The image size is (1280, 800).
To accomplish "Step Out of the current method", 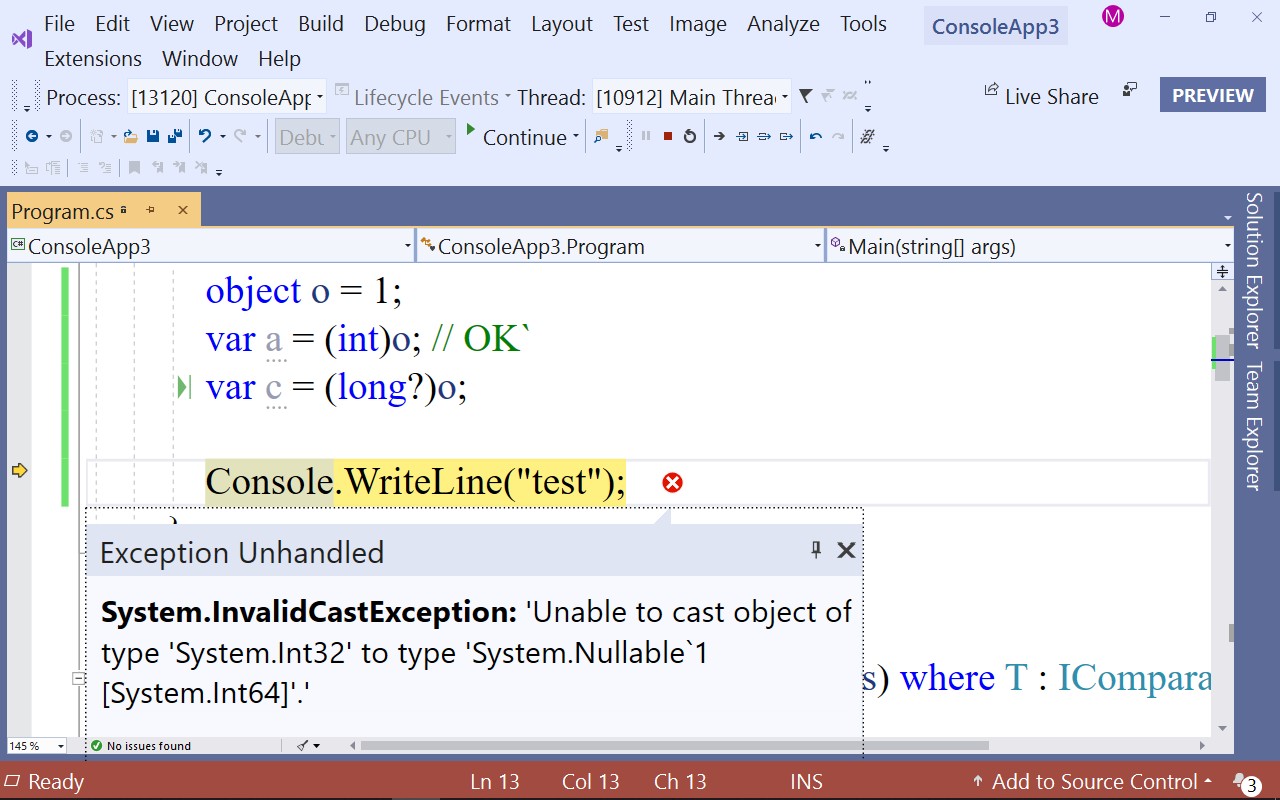I will tap(788, 136).
